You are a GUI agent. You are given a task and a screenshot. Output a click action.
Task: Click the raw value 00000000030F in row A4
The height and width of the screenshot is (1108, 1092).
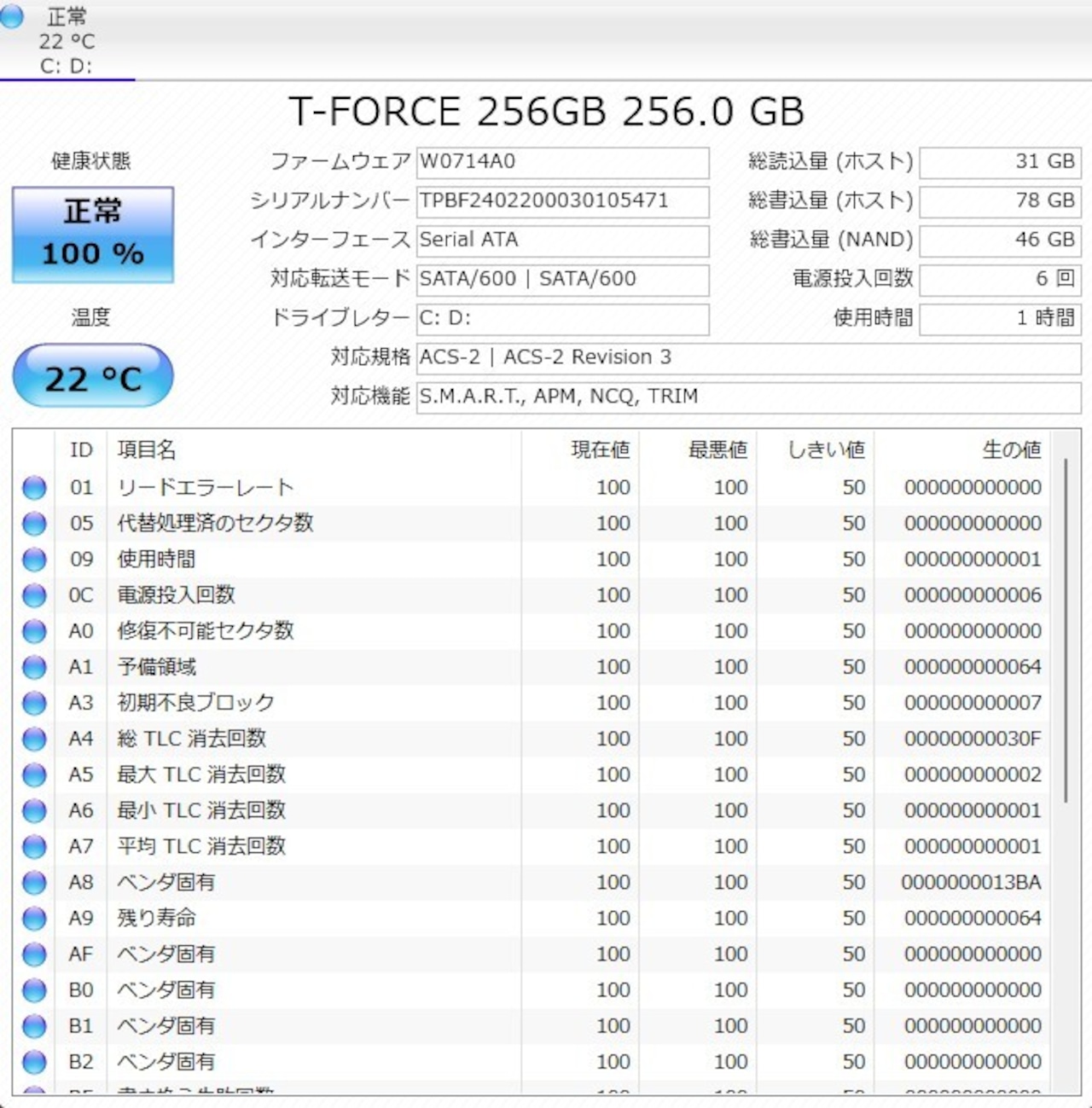tap(973, 739)
